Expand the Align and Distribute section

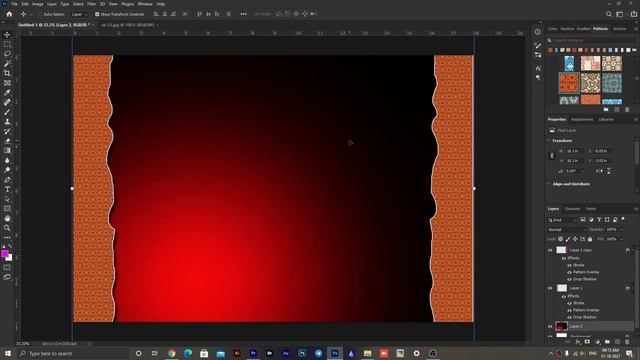click(549, 184)
